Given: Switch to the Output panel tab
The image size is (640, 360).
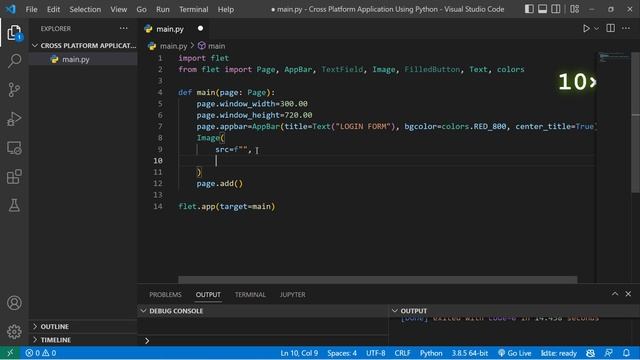Looking at the screenshot, I should tap(208, 294).
